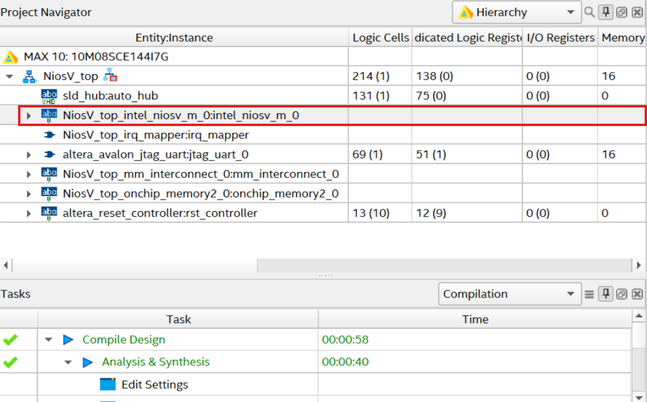
Task: Expand the NiosV_top_intel_niosv_m_0 instance
Action: [28, 116]
